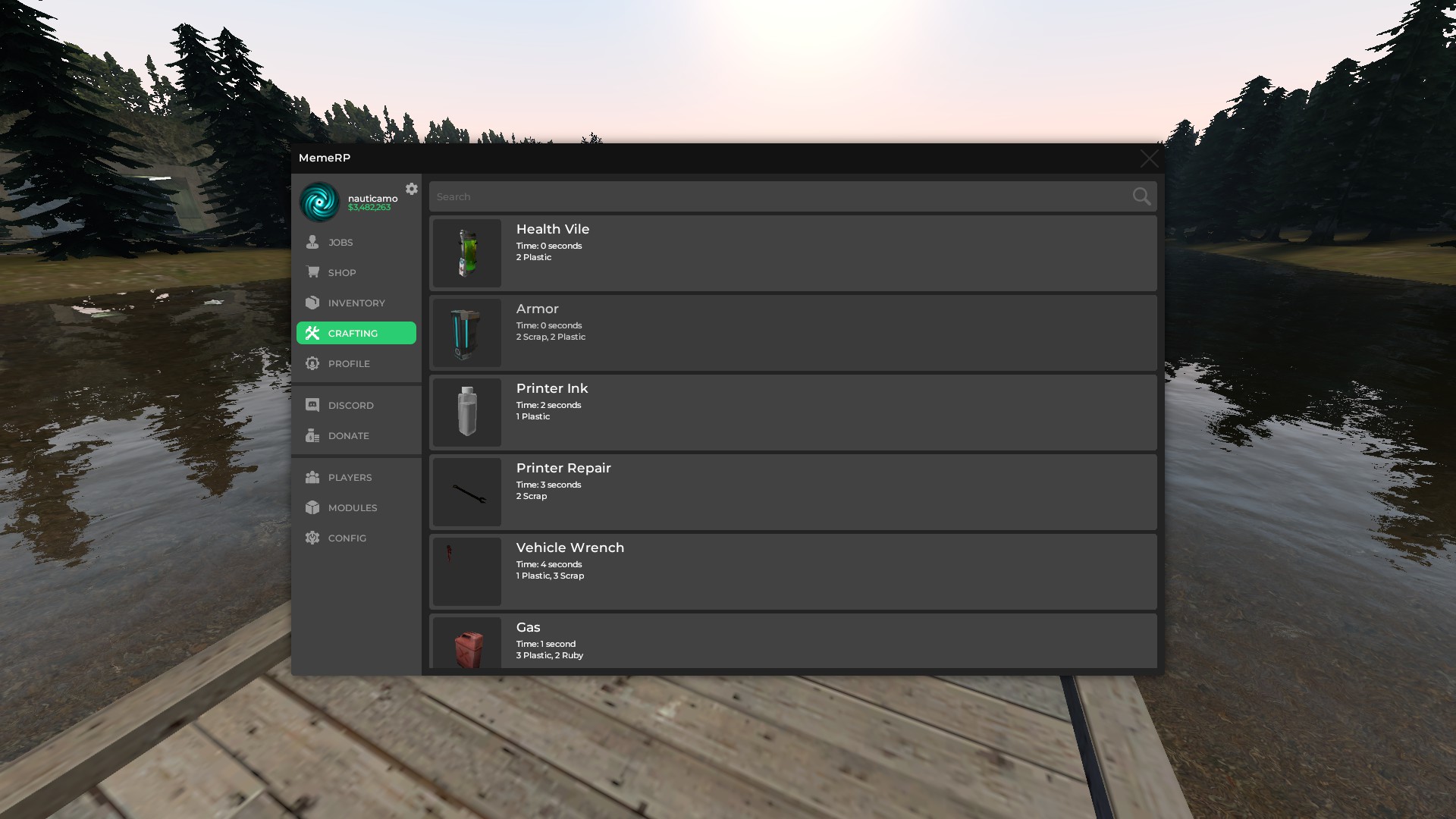Click the Profile gear icon
Image resolution: width=1456 pixels, height=819 pixels.
point(312,363)
